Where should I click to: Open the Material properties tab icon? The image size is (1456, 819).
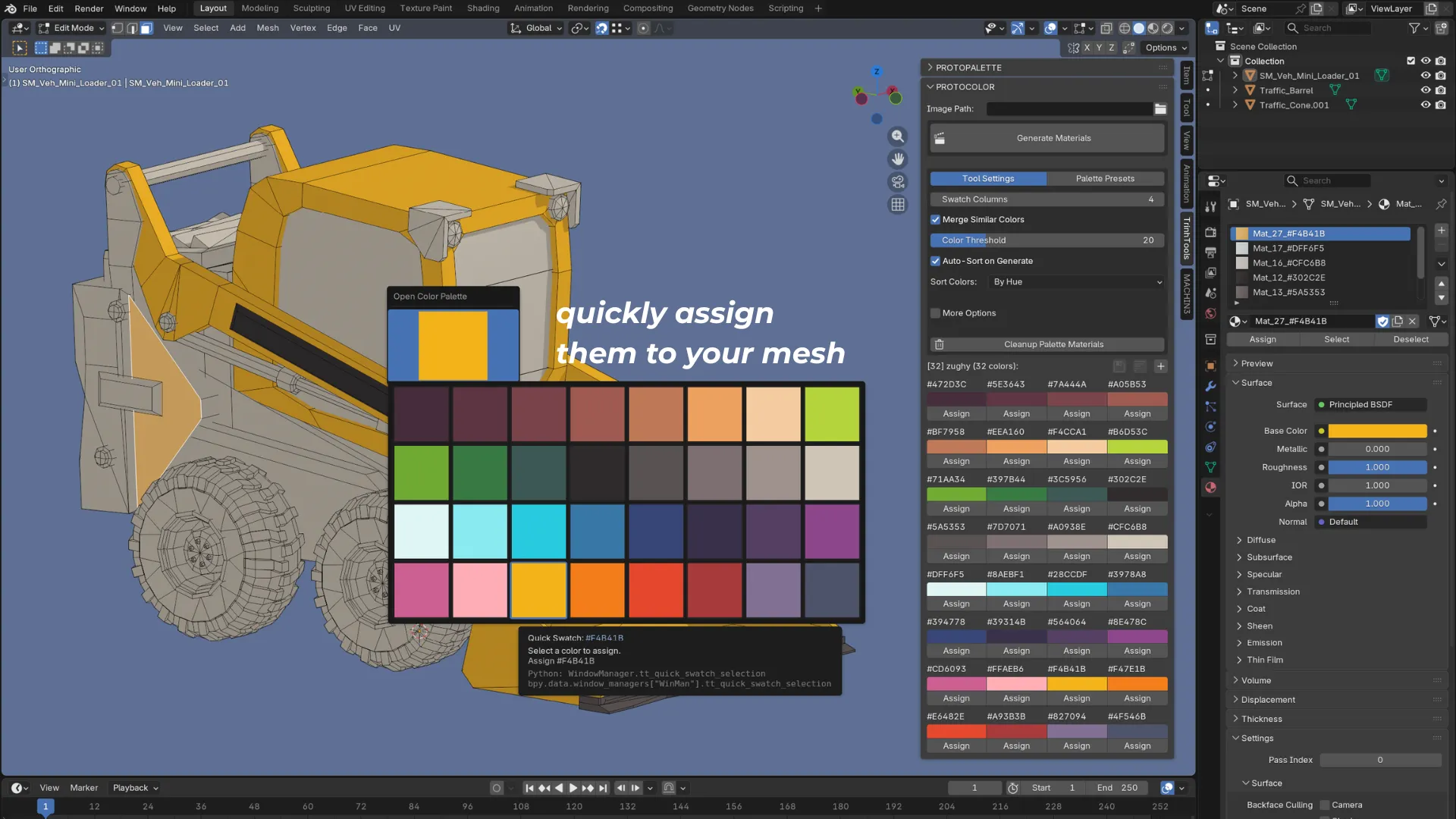(x=1210, y=488)
